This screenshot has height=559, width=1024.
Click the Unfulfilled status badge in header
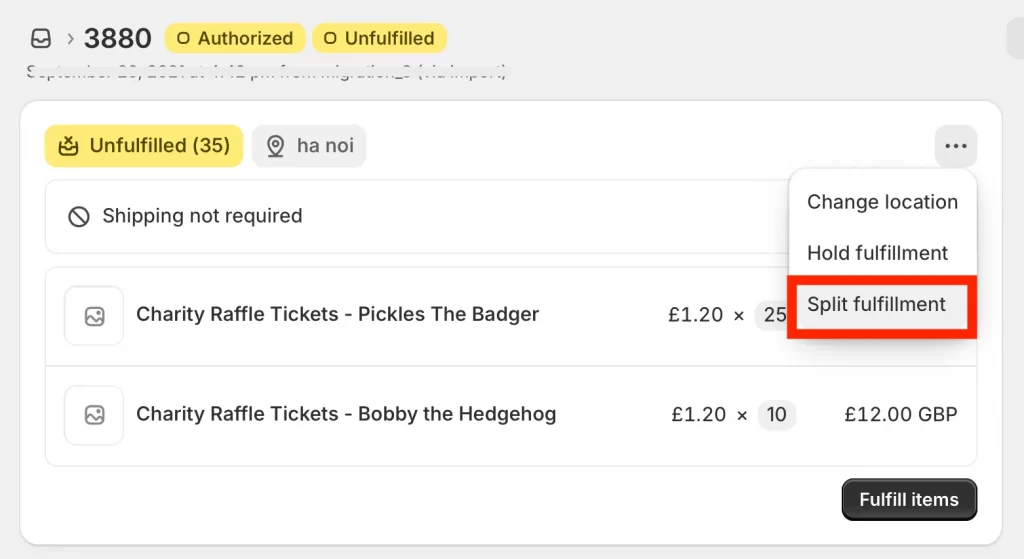[x=379, y=38]
